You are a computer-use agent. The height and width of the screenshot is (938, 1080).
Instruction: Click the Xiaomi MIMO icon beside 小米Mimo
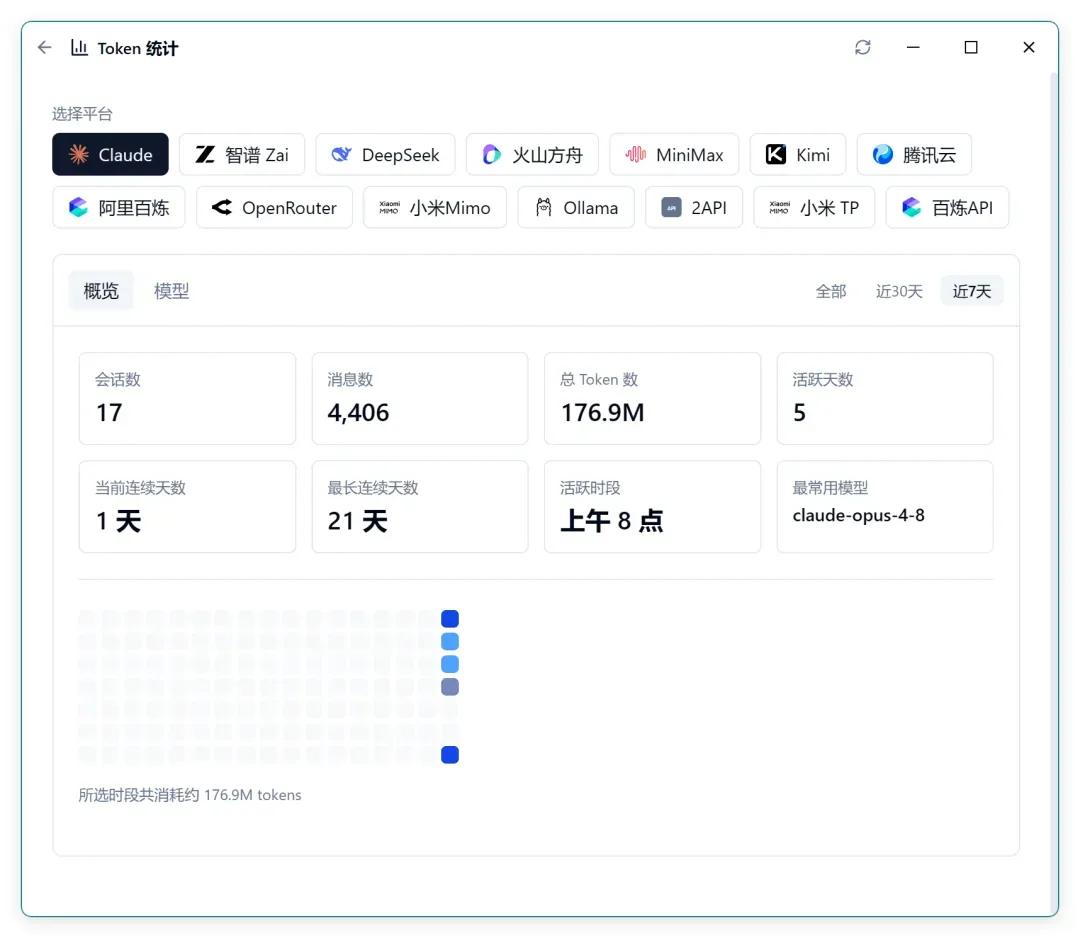tap(389, 207)
